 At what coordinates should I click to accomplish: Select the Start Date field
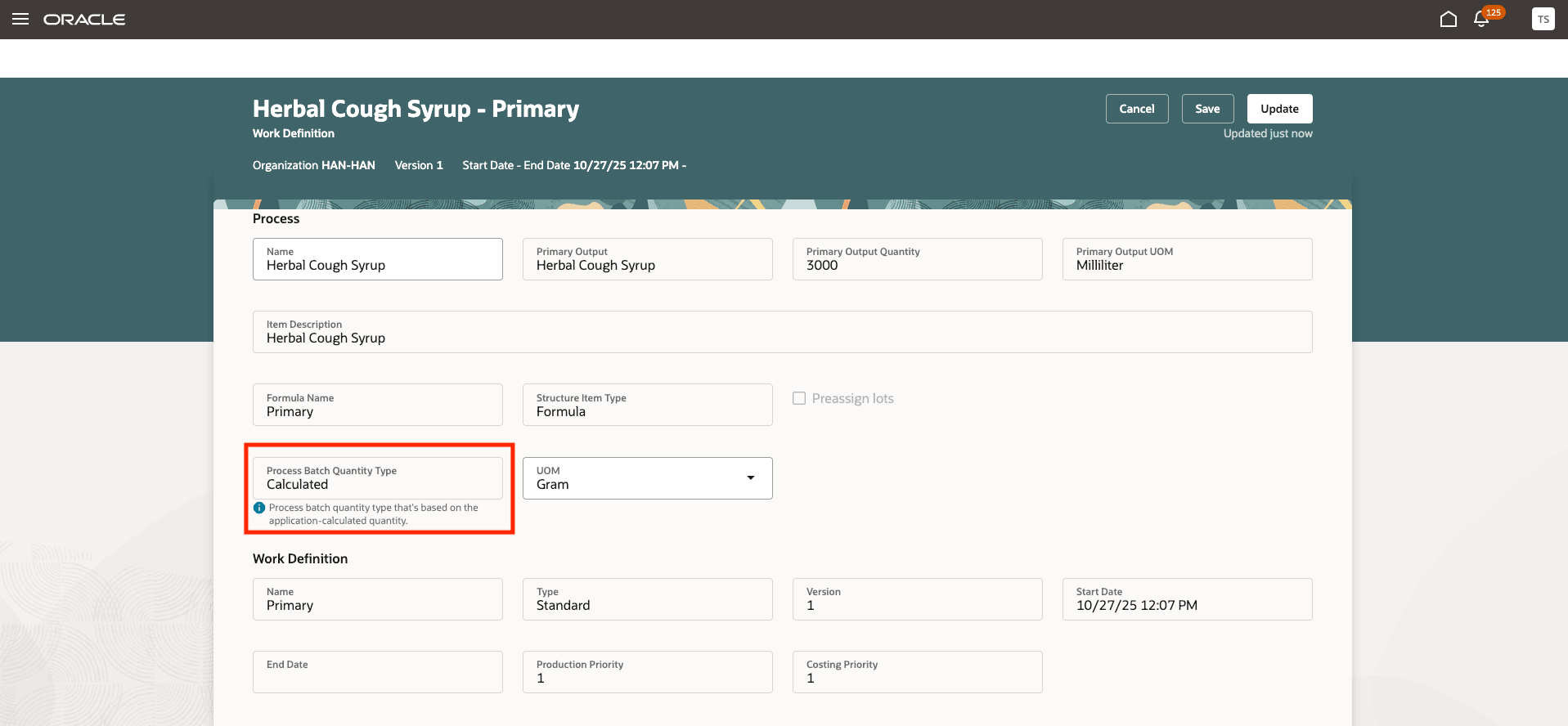1188,599
